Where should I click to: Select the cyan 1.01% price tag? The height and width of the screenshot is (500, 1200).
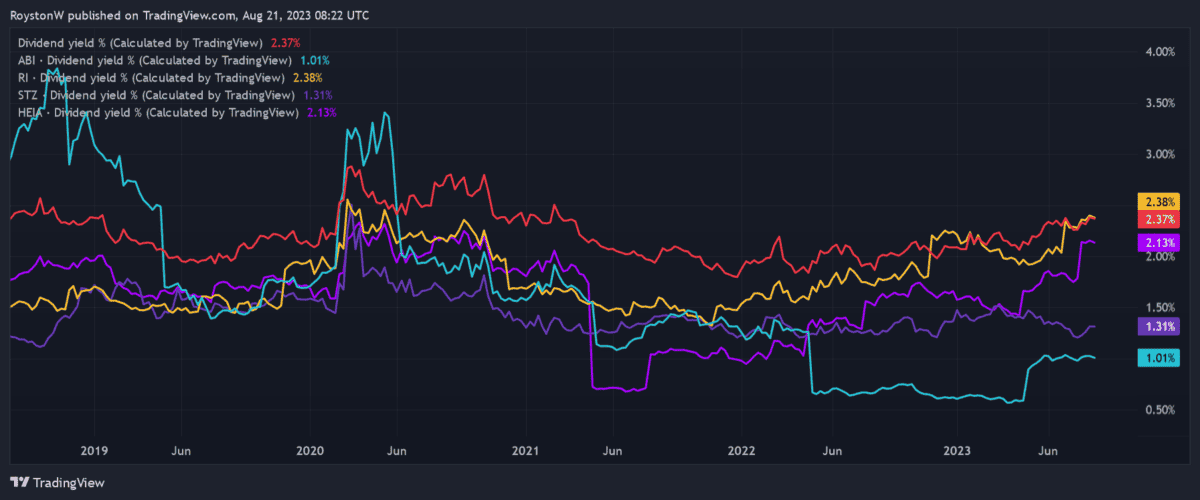(1159, 357)
